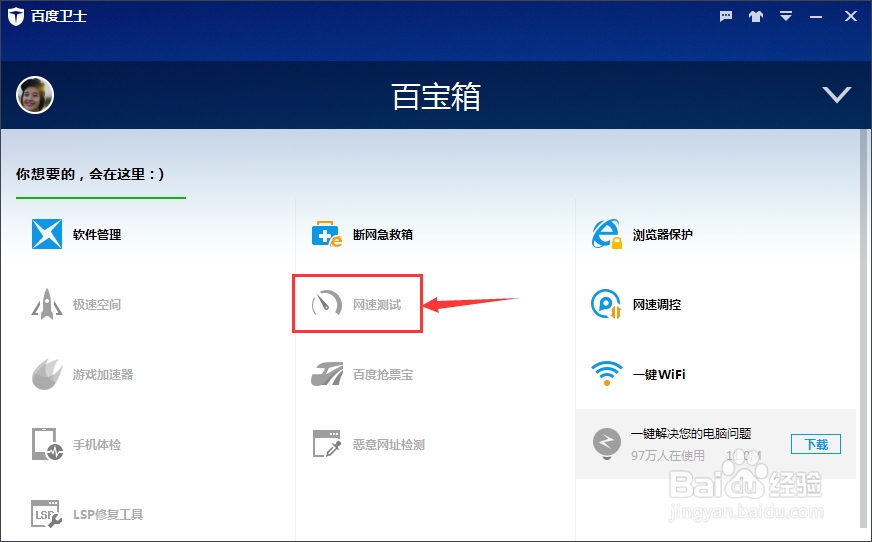Open the 浏览器保护 IE lock icon

(607, 234)
